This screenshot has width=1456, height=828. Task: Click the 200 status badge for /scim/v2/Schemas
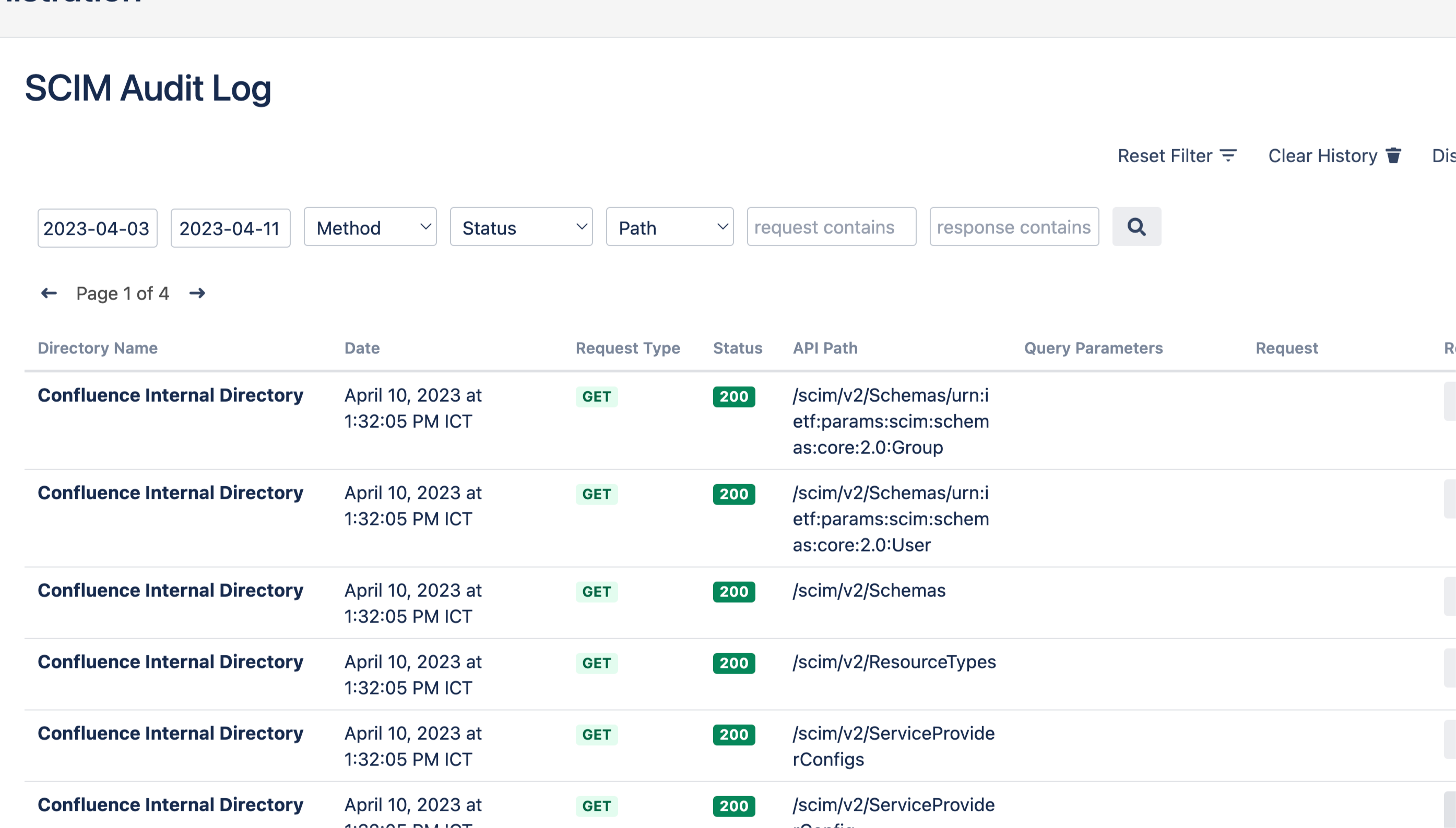pos(733,592)
